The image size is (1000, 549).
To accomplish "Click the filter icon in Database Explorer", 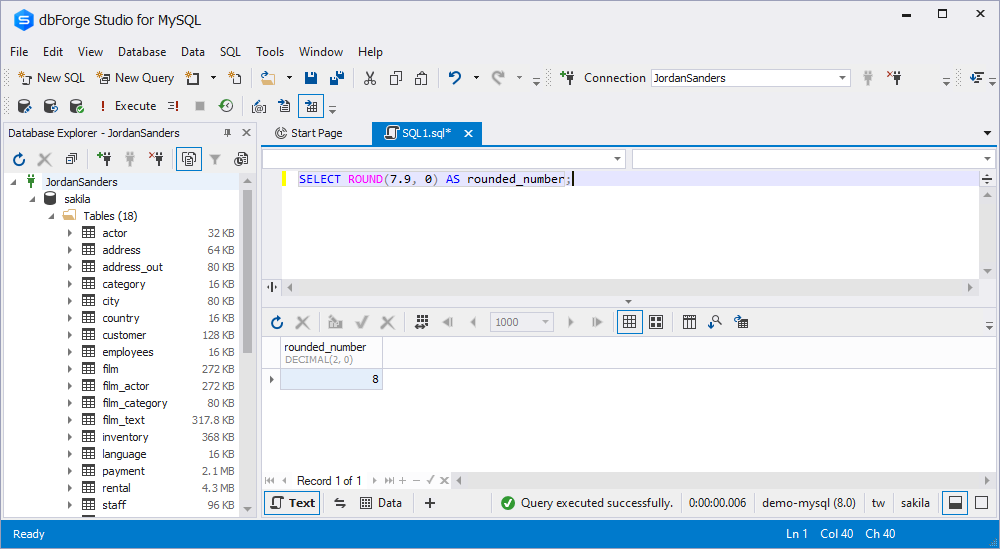I will click(215, 159).
